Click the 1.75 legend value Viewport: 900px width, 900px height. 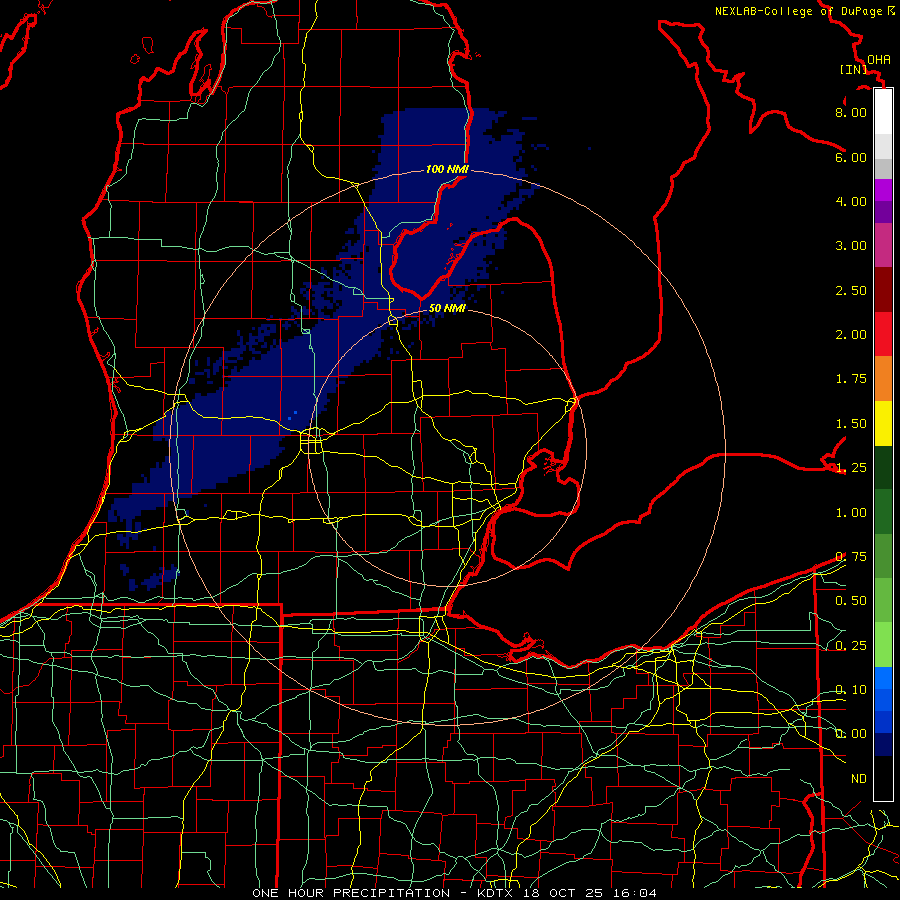[x=851, y=379]
